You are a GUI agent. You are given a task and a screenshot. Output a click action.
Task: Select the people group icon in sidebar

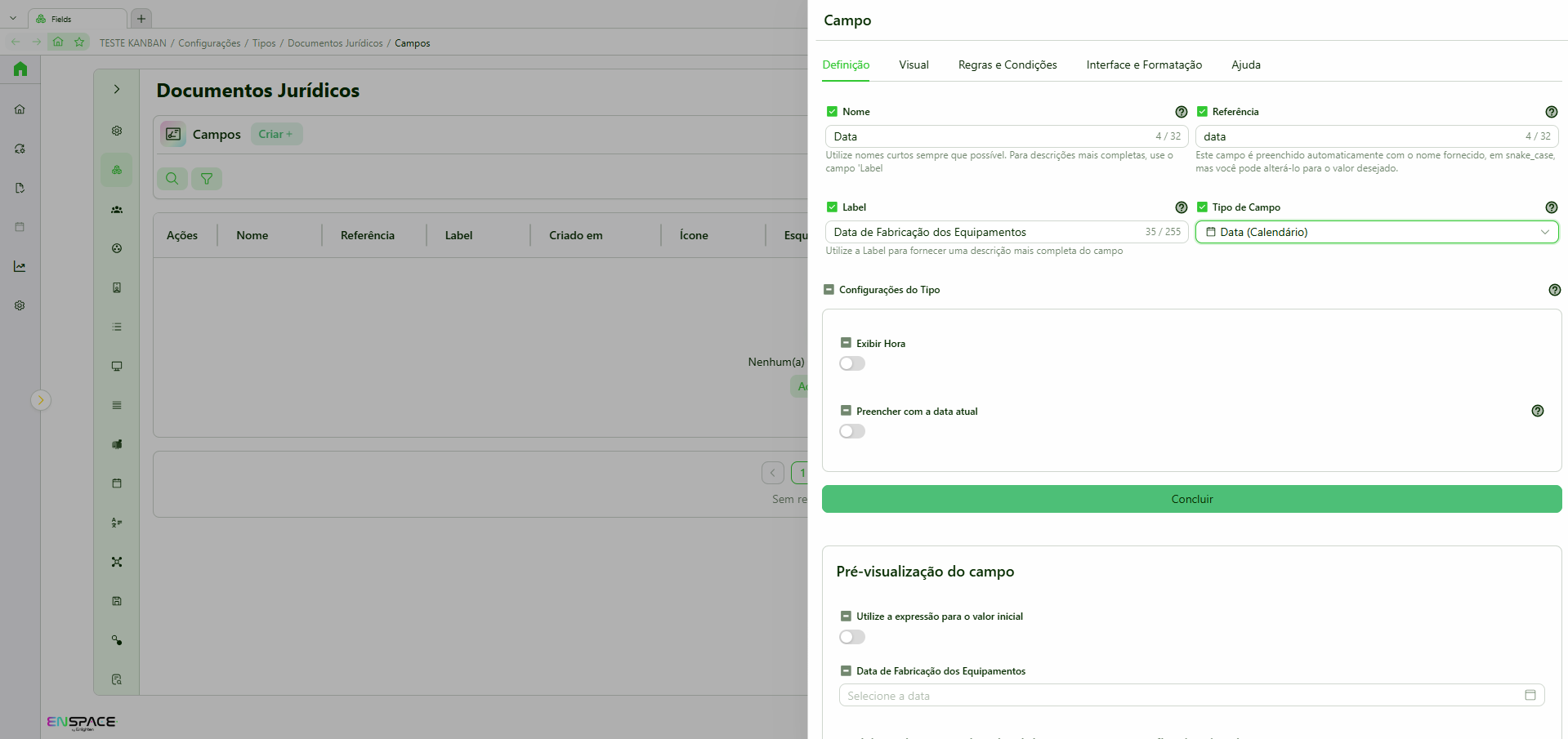pyautogui.click(x=117, y=209)
